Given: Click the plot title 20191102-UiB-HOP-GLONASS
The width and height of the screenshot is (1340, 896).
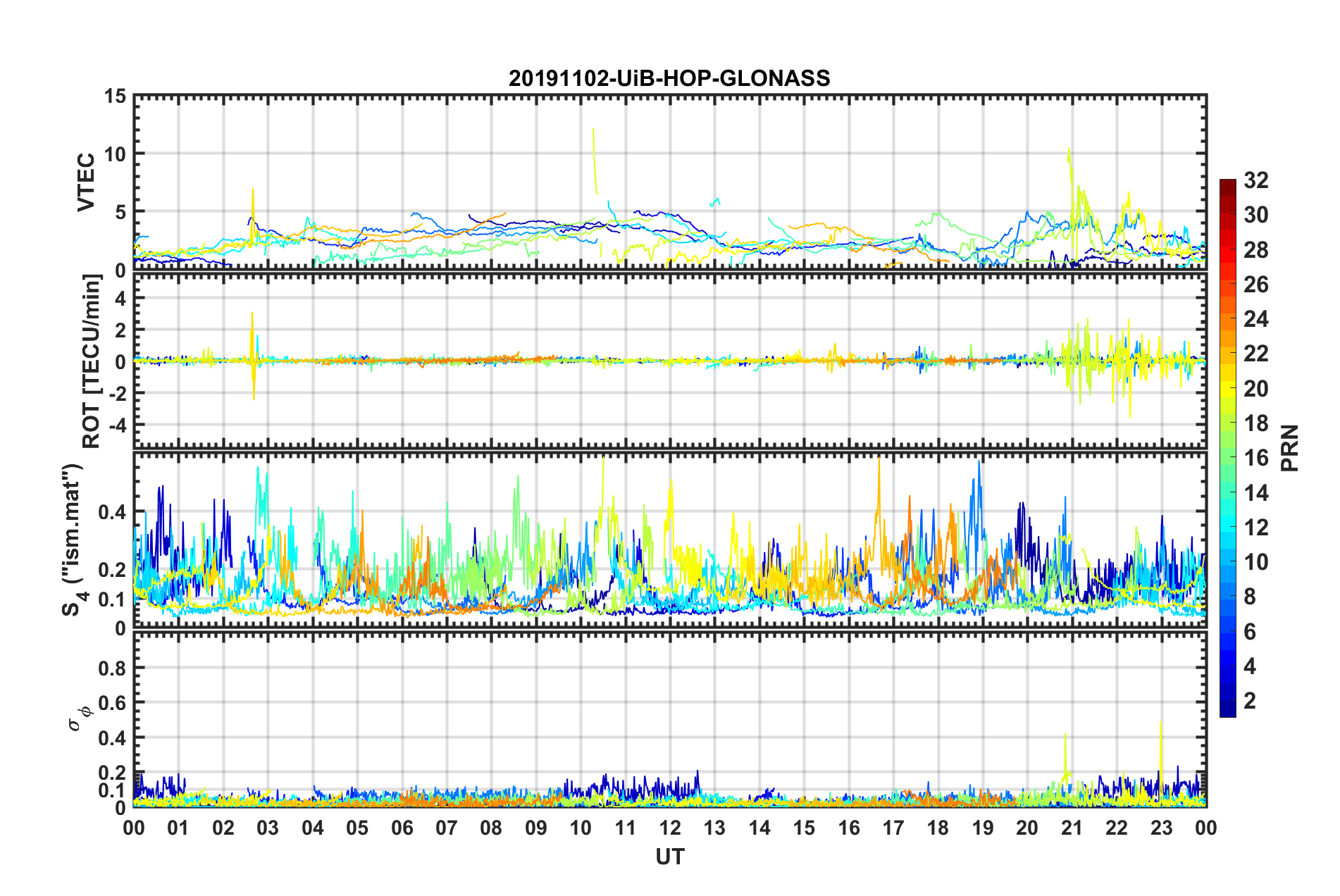Looking at the screenshot, I should pyautogui.click(x=669, y=78).
